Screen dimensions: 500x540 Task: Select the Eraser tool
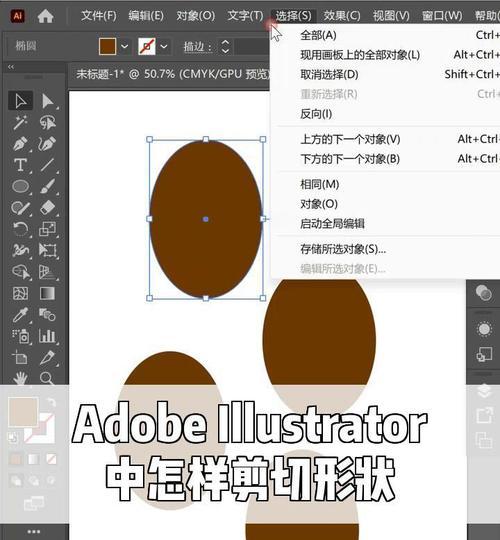47,208
